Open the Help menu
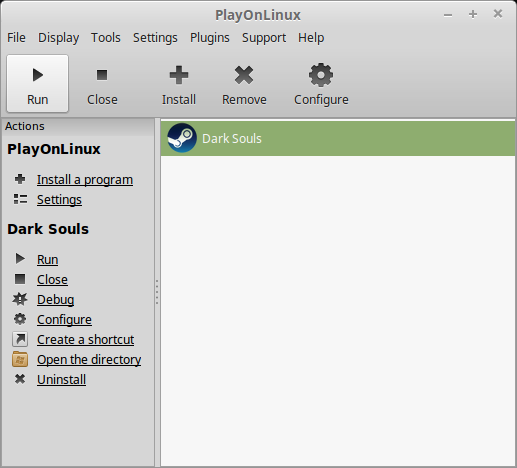The width and height of the screenshot is (517, 468). pyautogui.click(x=311, y=37)
